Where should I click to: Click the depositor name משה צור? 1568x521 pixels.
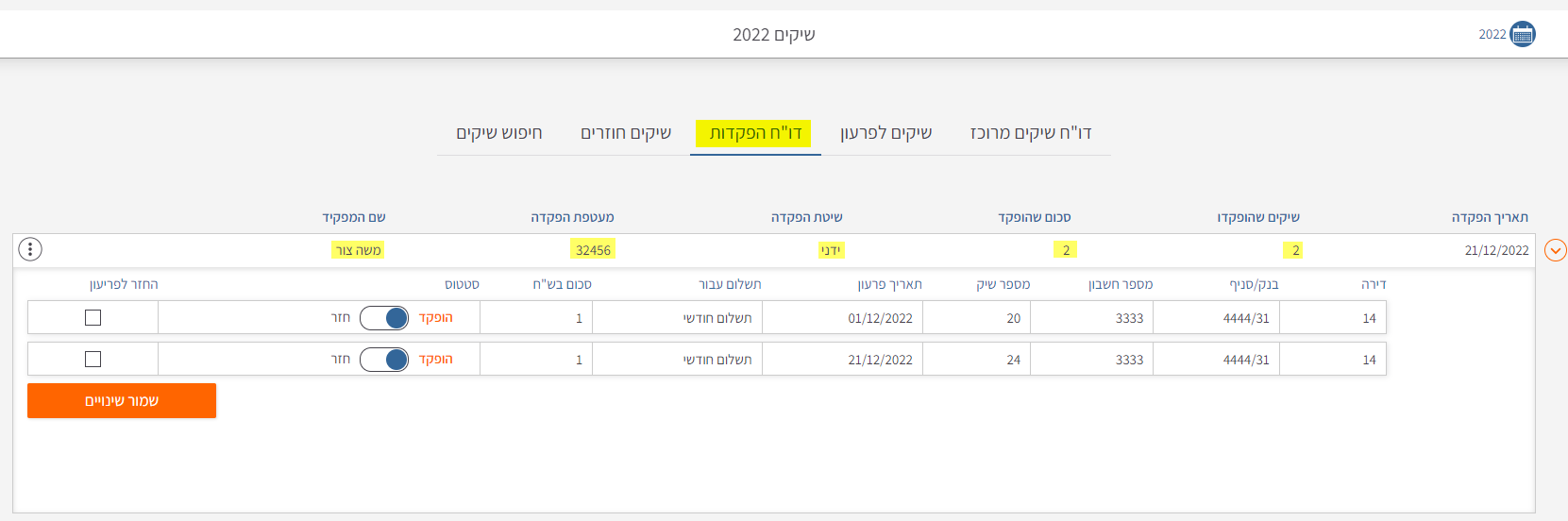point(359,250)
